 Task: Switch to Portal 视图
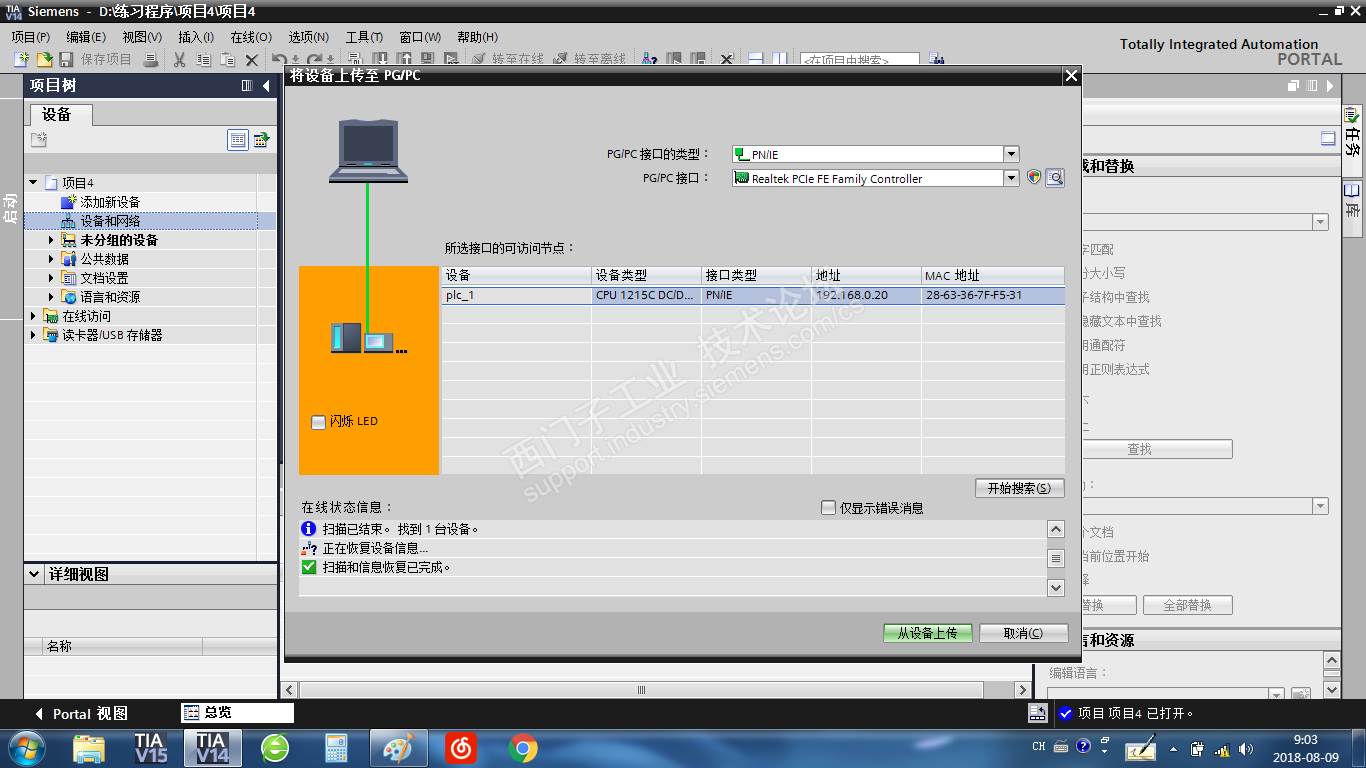coord(82,713)
